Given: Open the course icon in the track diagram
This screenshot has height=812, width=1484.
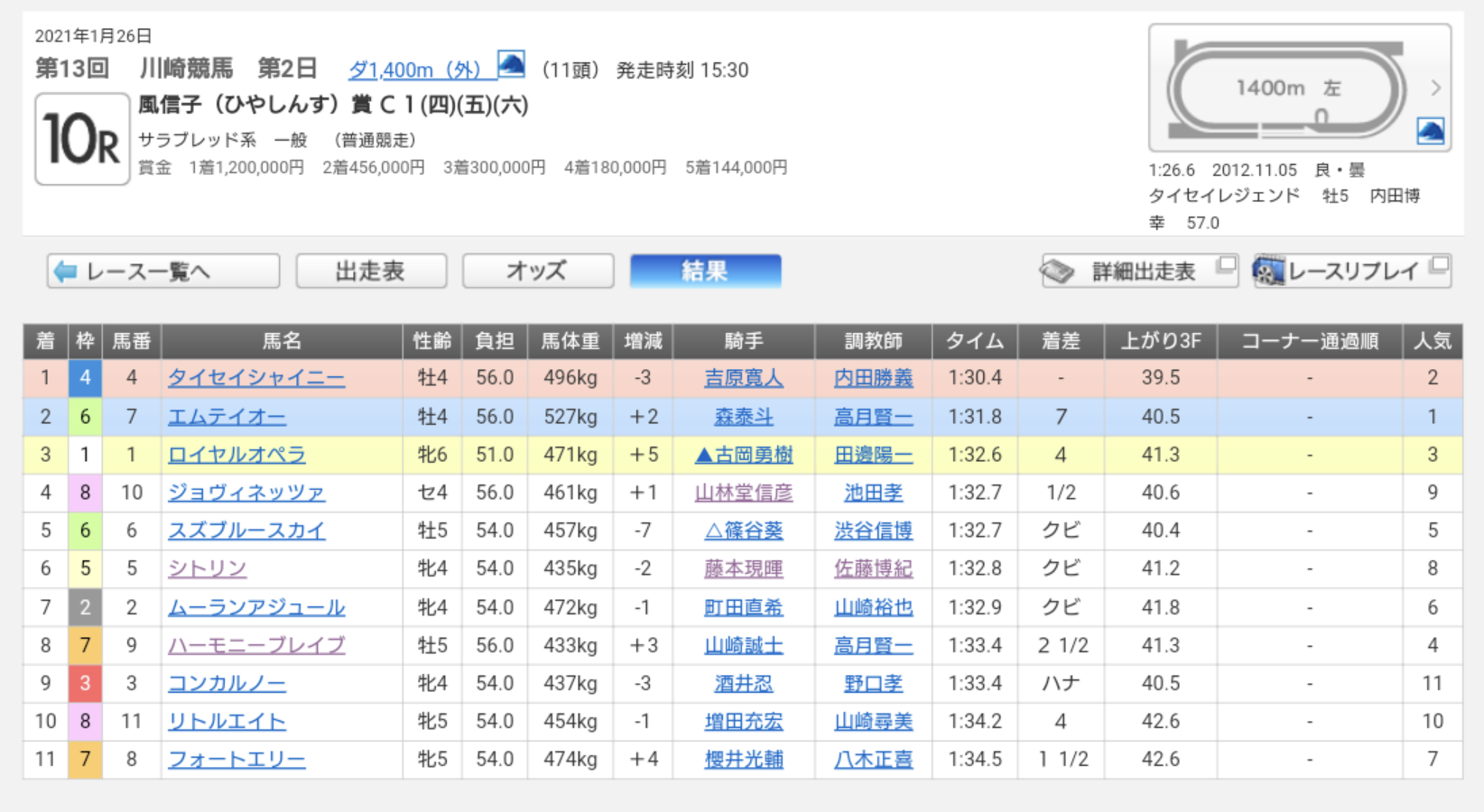Looking at the screenshot, I should pos(1431,132).
